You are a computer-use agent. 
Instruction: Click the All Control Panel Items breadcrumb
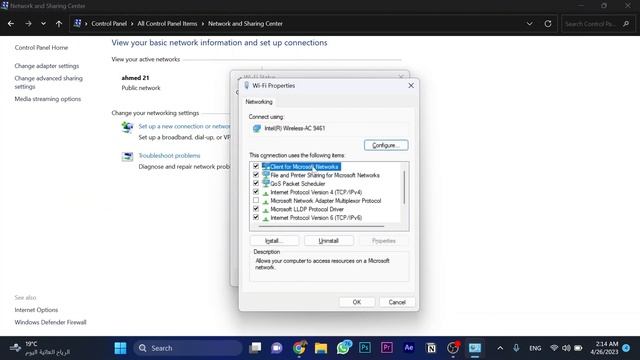point(167,24)
